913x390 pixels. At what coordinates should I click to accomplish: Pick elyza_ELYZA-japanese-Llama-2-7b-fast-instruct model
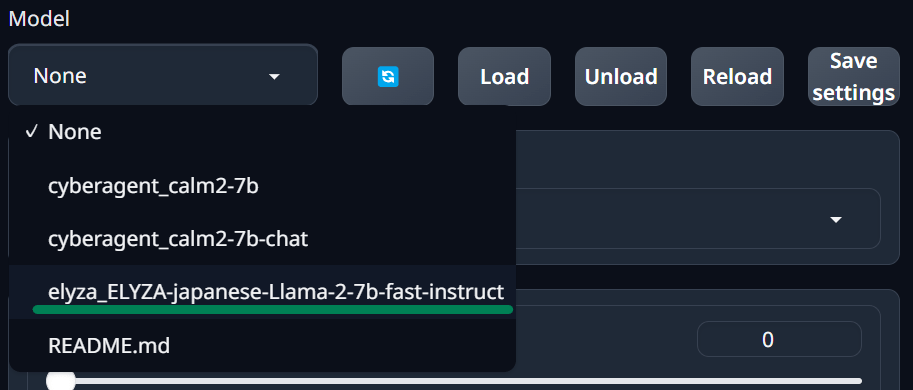pyautogui.click(x=262, y=292)
